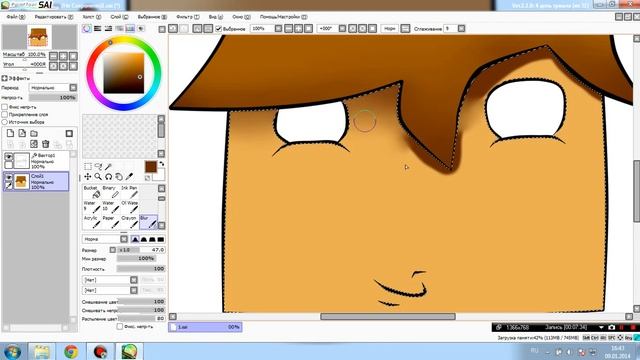
Task: Select the lasso selection tool
Action: point(98,167)
